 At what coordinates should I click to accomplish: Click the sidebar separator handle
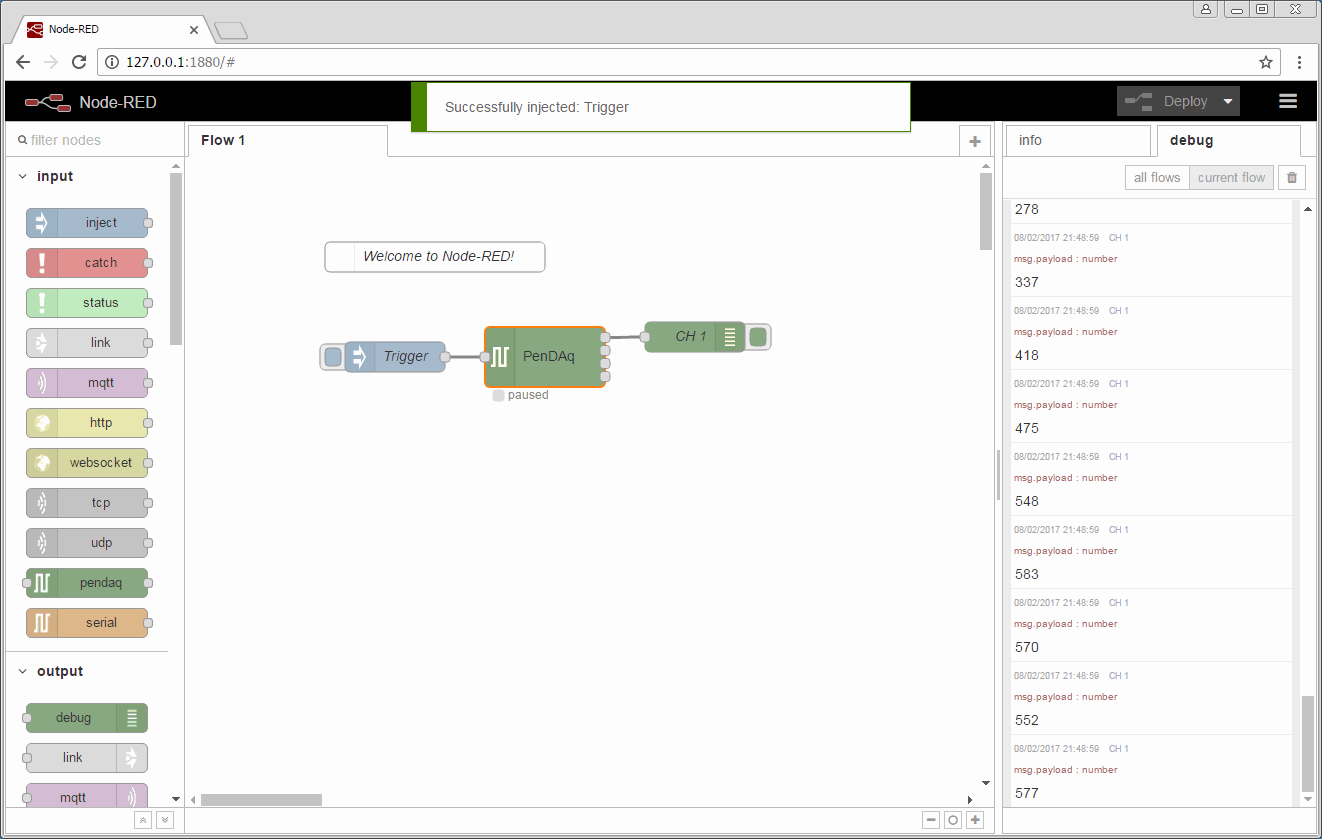pyautogui.click(x=998, y=475)
